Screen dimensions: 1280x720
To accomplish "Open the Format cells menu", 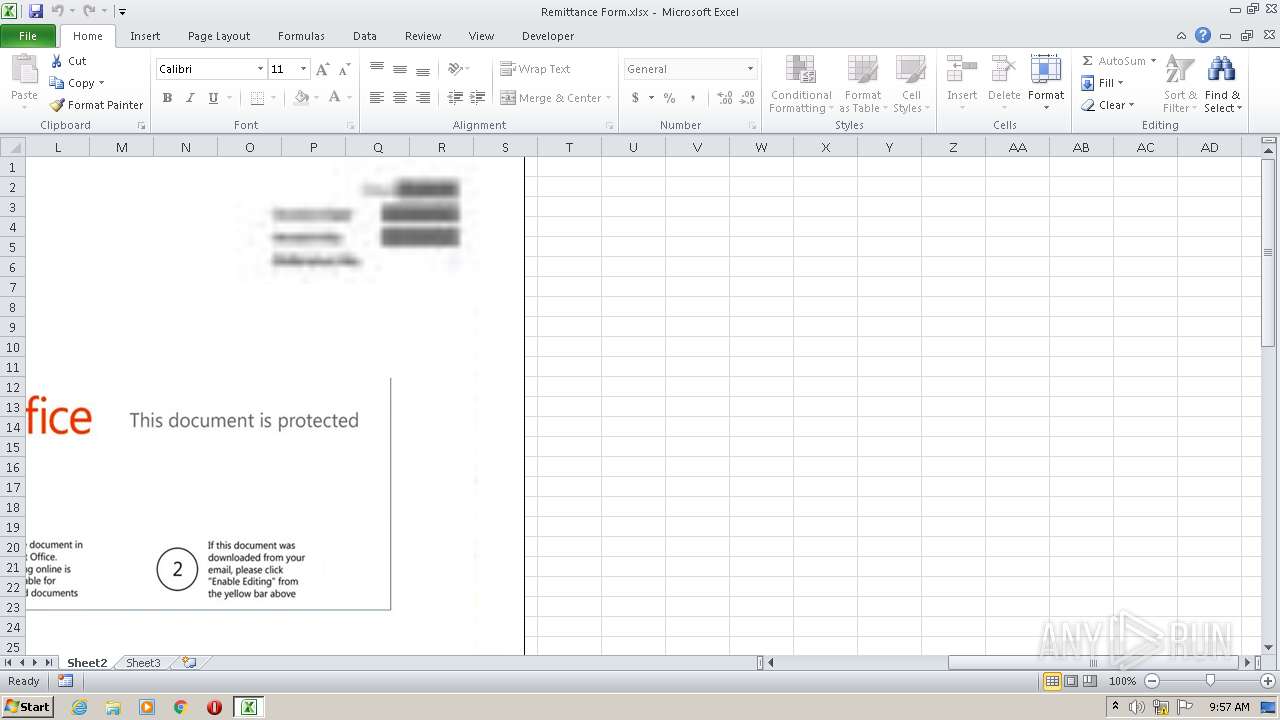I will click(1046, 84).
